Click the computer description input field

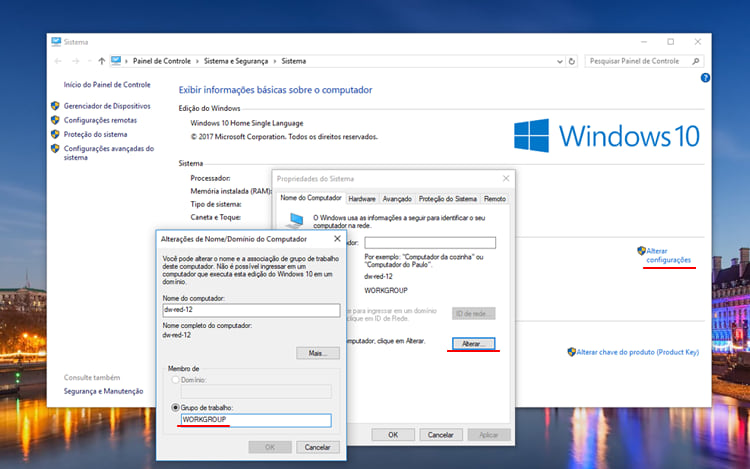click(430, 243)
